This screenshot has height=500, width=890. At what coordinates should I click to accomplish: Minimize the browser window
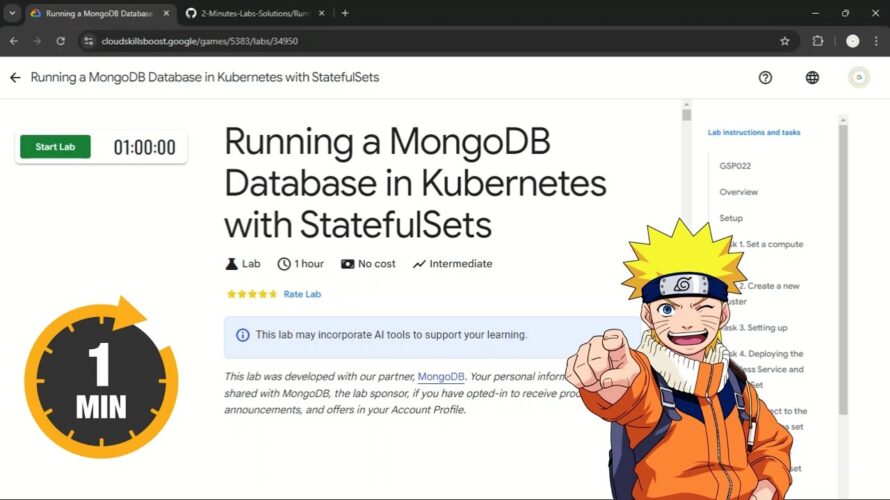815,13
